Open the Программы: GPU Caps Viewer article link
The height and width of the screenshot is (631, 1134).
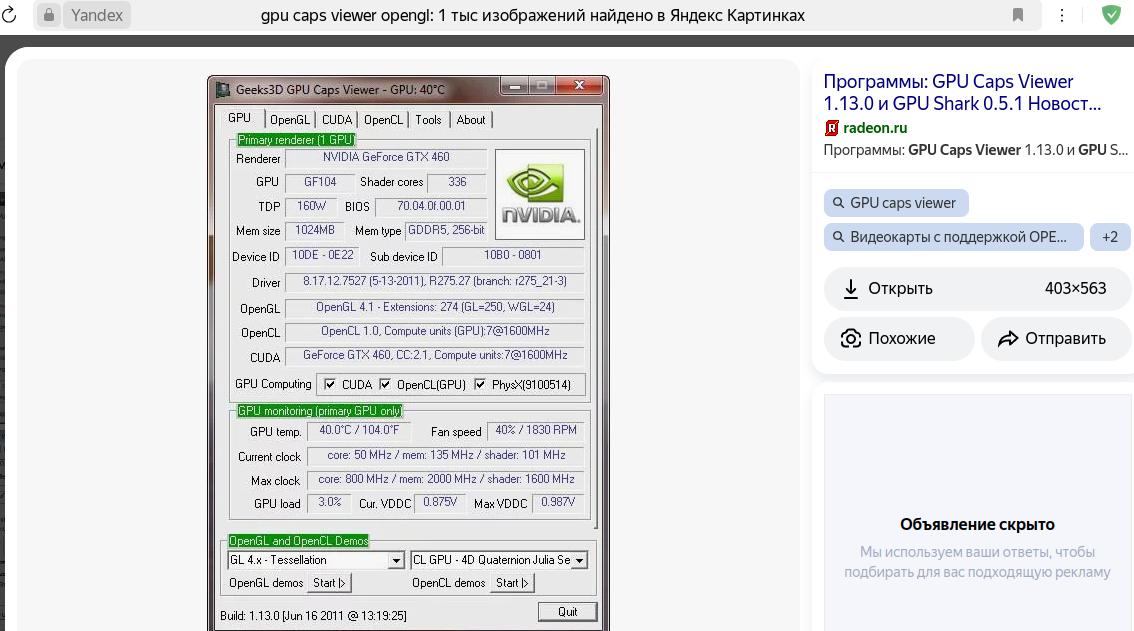click(x=962, y=93)
